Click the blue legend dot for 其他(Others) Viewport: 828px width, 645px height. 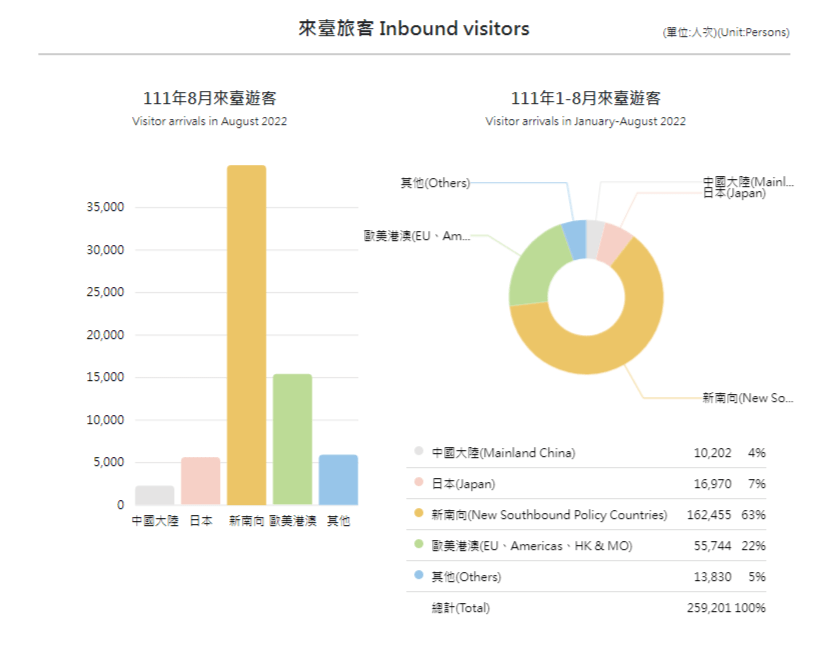[418, 577]
